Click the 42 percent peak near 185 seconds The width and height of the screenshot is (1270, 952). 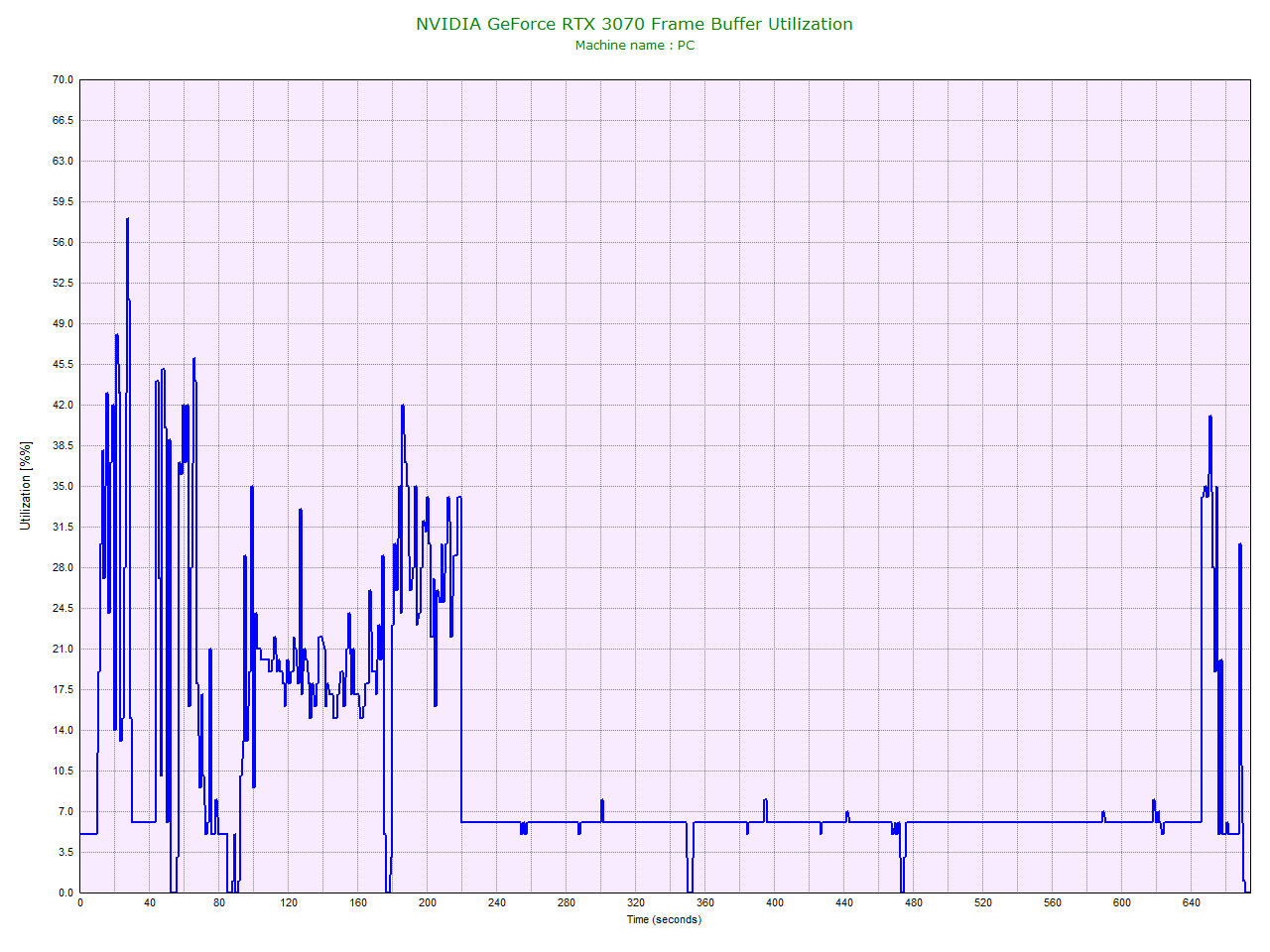(x=403, y=406)
